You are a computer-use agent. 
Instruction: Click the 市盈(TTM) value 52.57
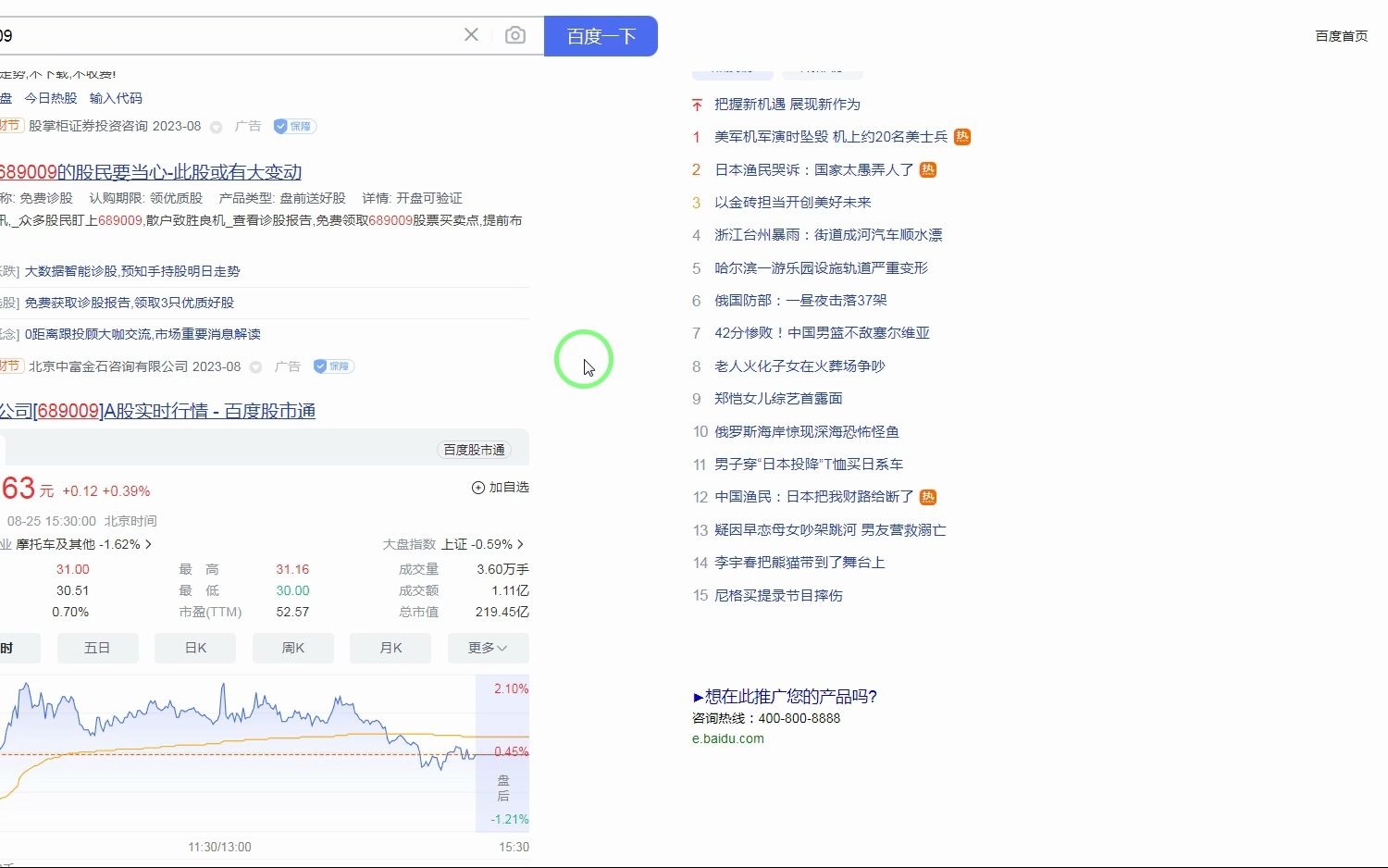point(292,613)
